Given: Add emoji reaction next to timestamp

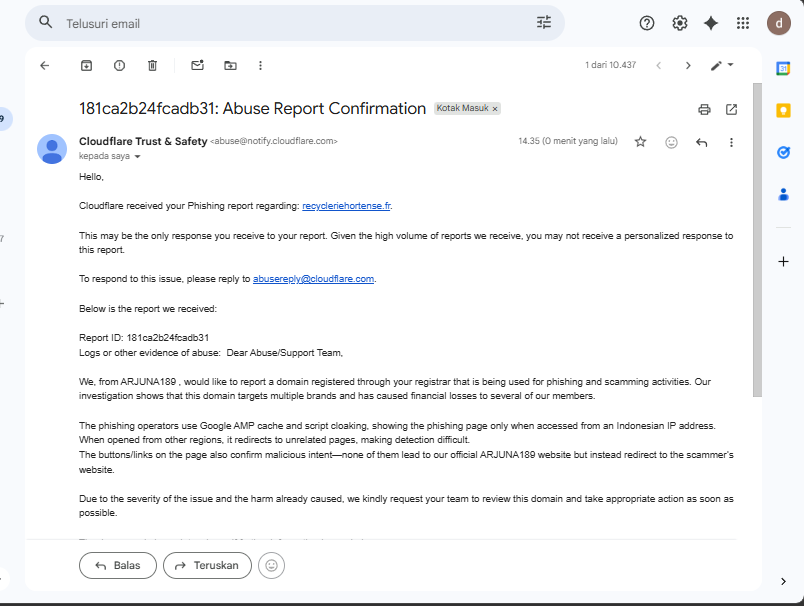Looking at the screenshot, I should (x=671, y=143).
